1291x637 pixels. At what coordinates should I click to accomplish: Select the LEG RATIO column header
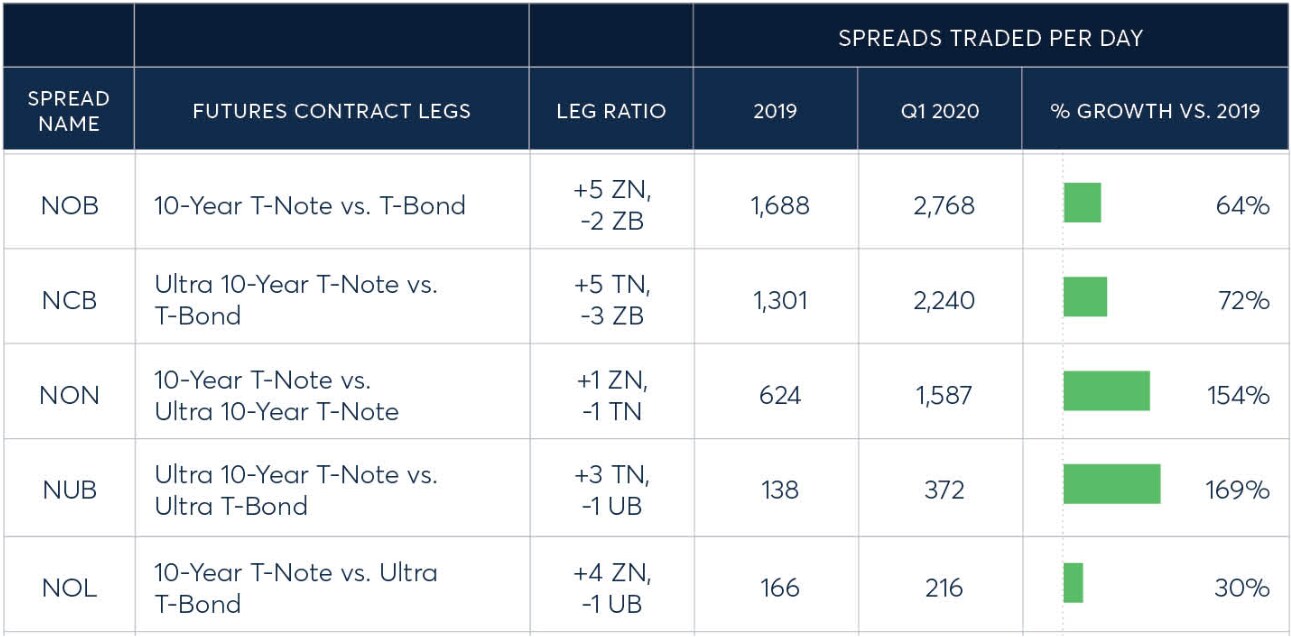[x=611, y=111]
